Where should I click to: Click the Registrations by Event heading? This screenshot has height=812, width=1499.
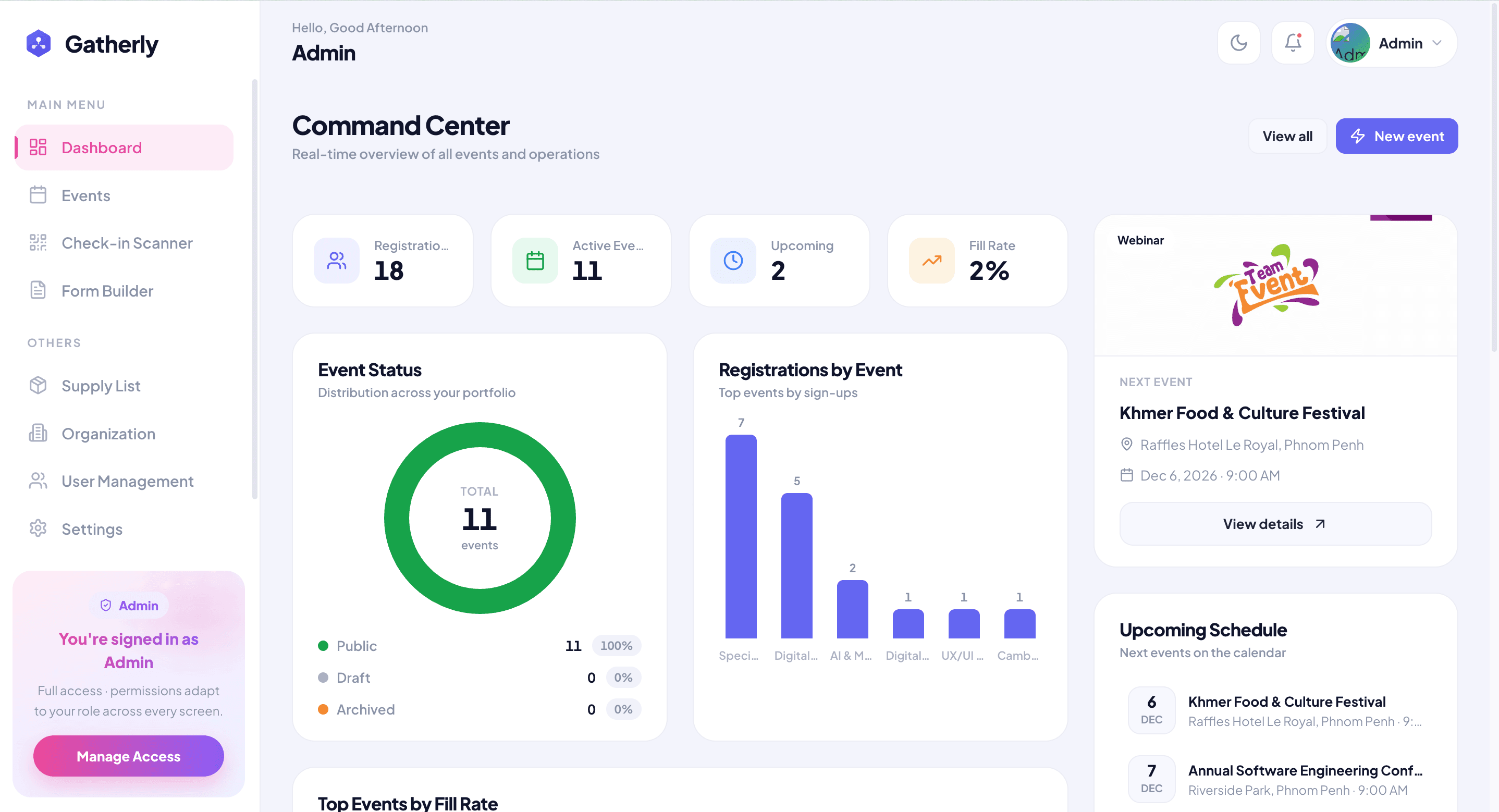[x=810, y=370]
